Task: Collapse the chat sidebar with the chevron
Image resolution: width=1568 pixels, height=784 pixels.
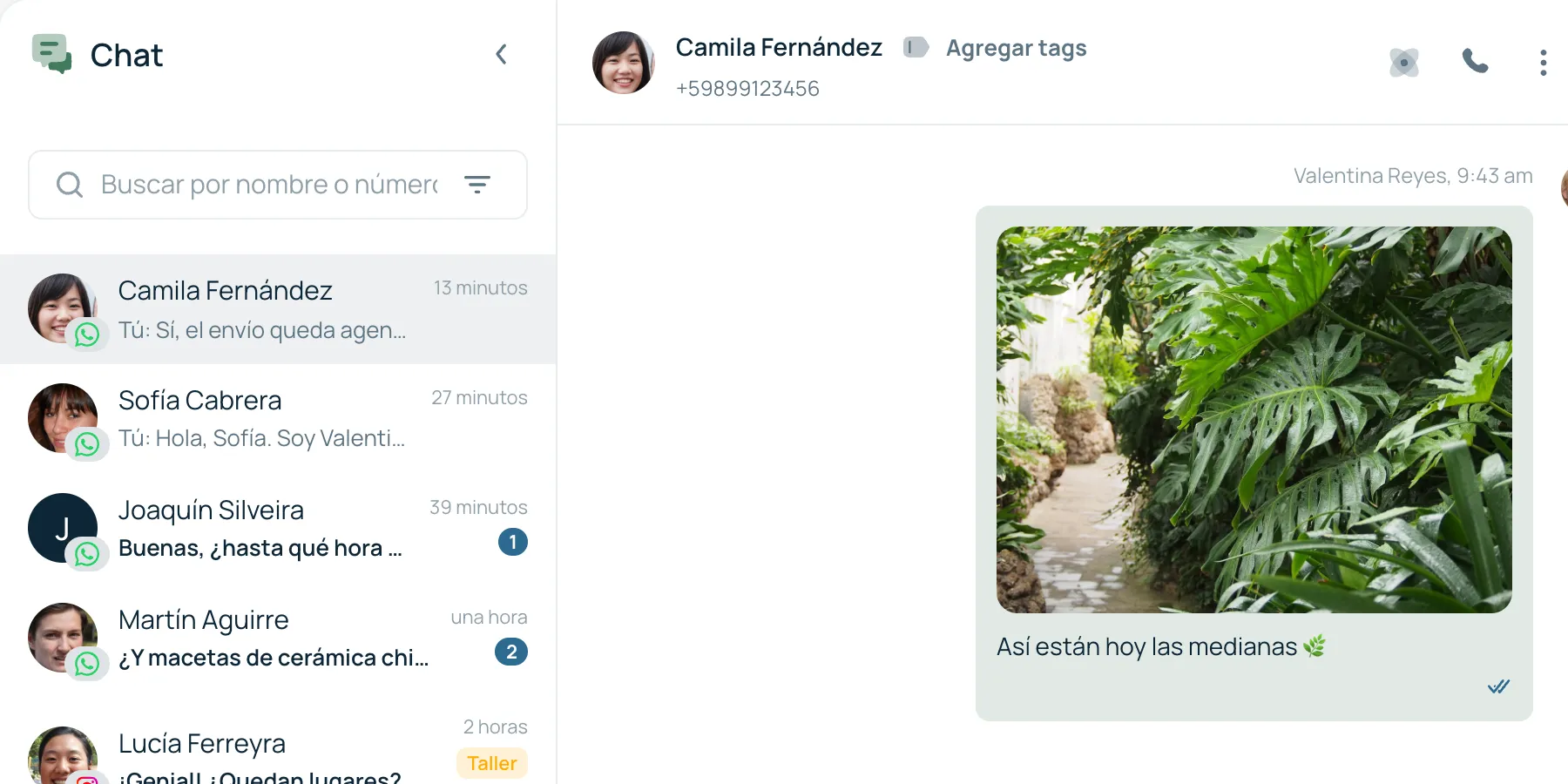Action: 501,54
